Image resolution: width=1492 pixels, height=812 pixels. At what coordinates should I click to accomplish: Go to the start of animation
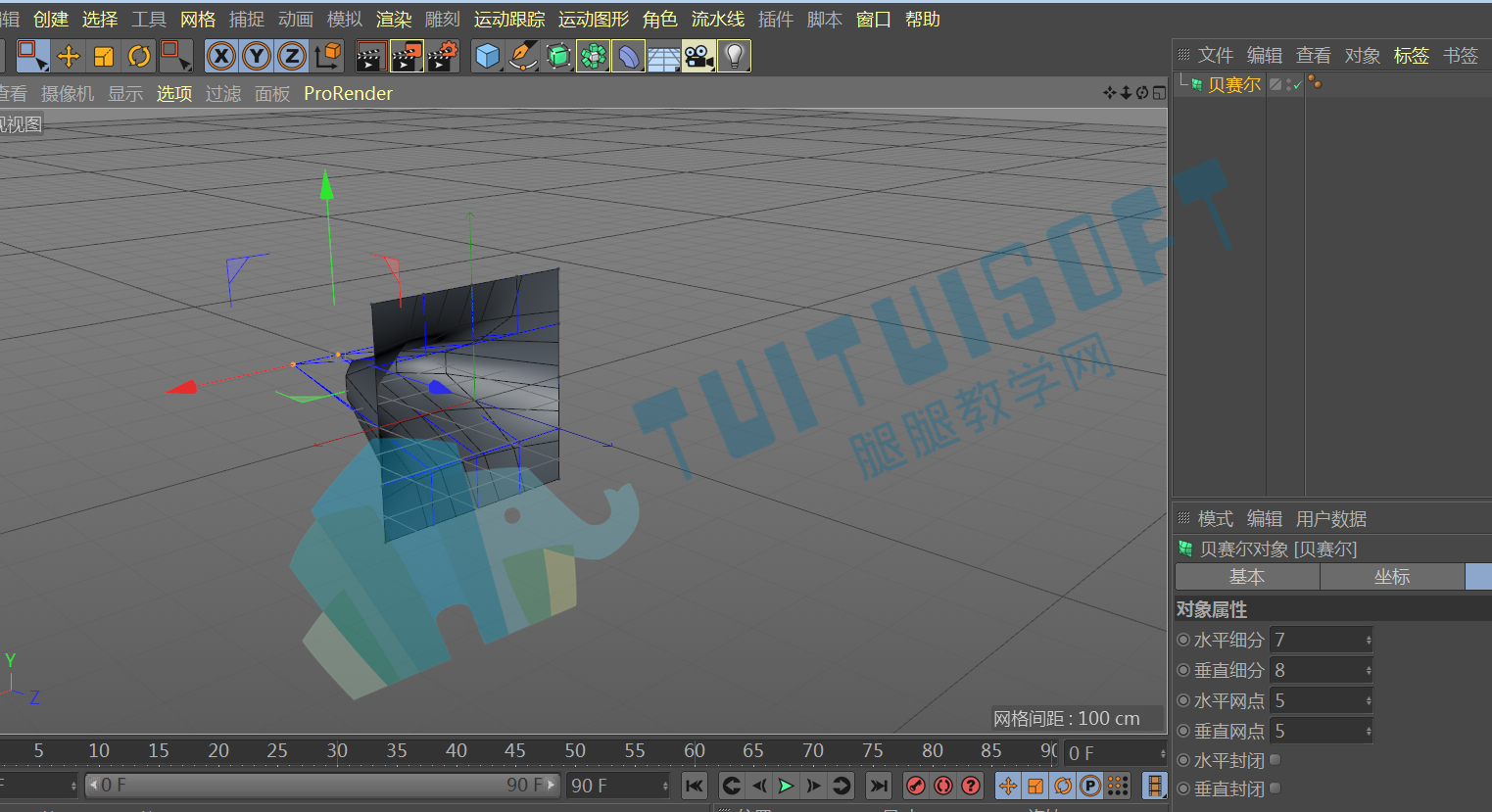coord(695,786)
